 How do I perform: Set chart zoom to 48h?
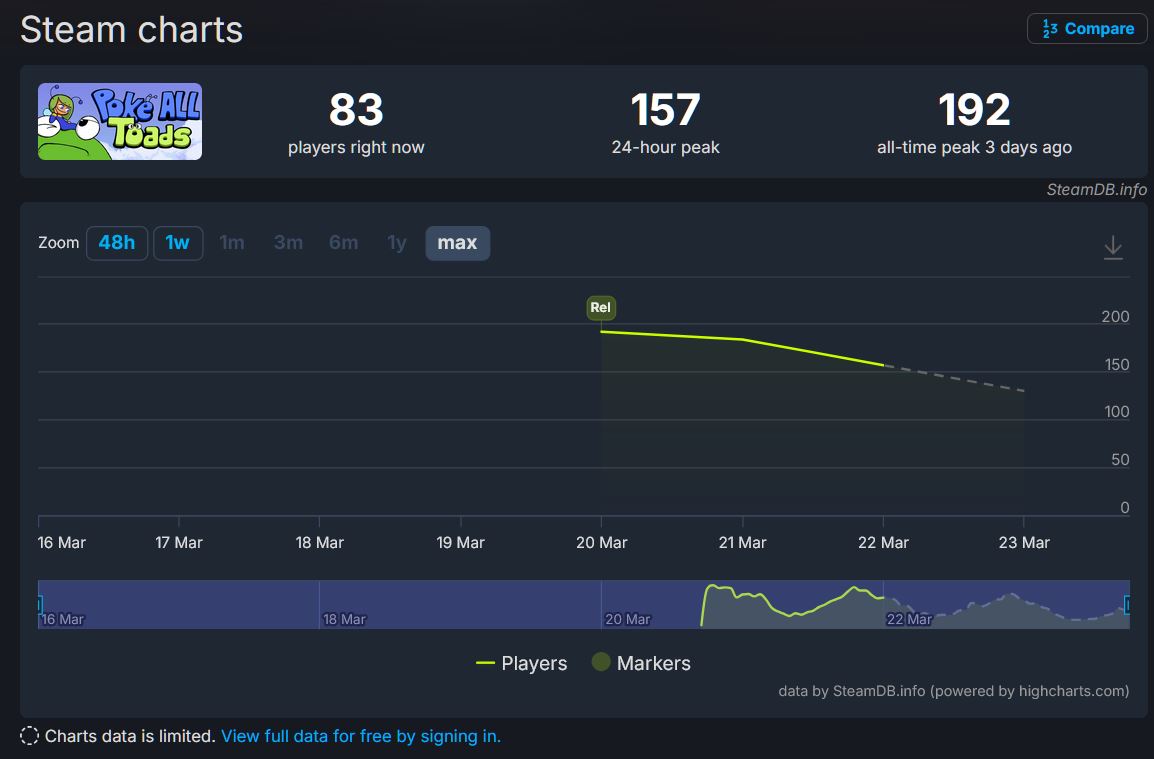point(117,243)
